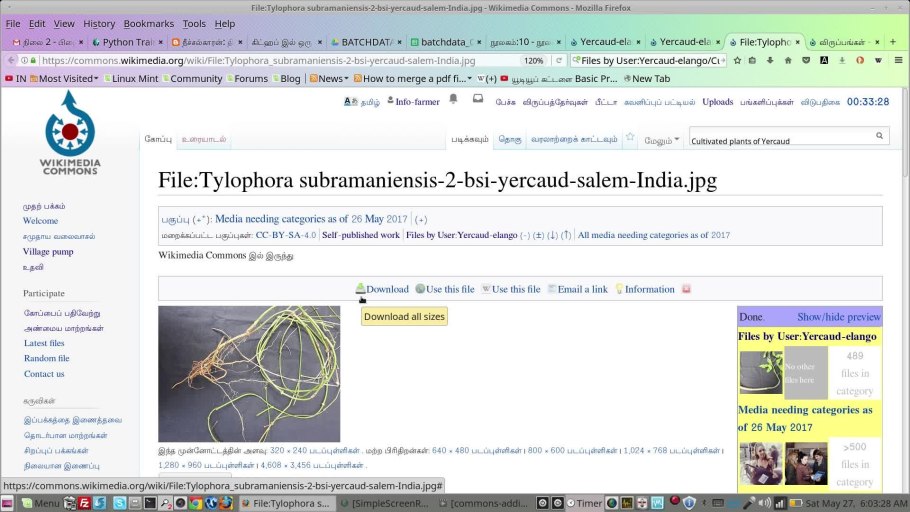910x512 pixels.
Task: Switch to the Python Trai browser tab
Action: (125, 43)
